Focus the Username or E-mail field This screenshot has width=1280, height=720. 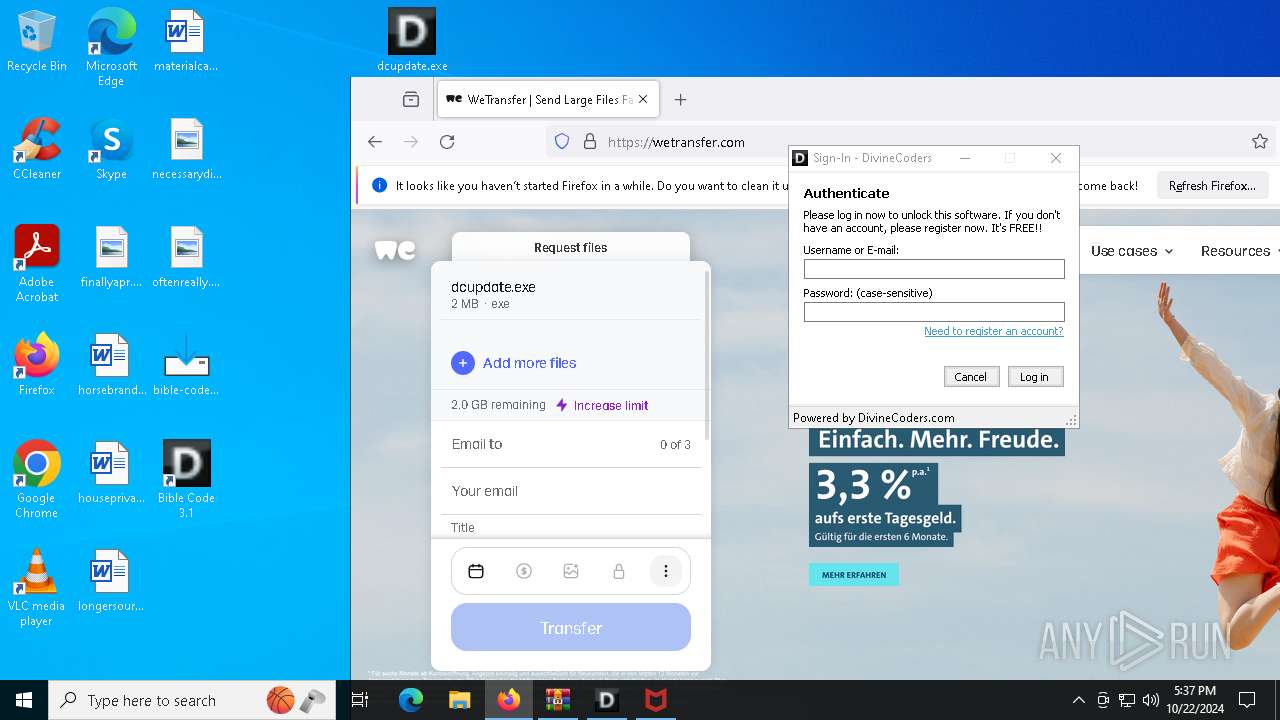934,269
